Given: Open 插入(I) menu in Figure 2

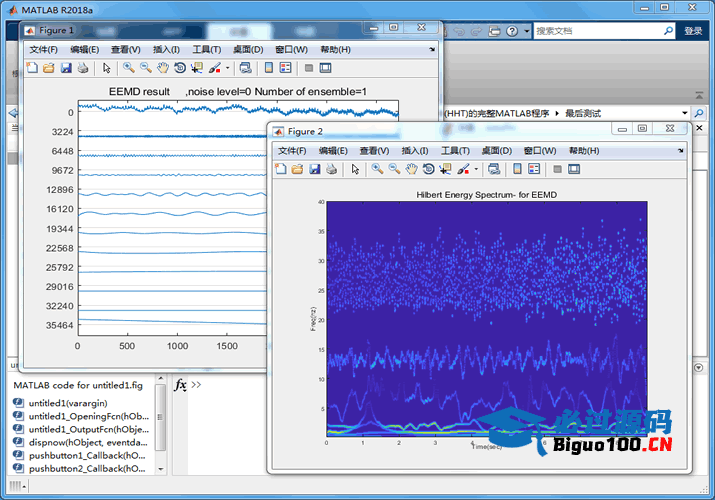Looking at the screenshot, I should point(414,150).
